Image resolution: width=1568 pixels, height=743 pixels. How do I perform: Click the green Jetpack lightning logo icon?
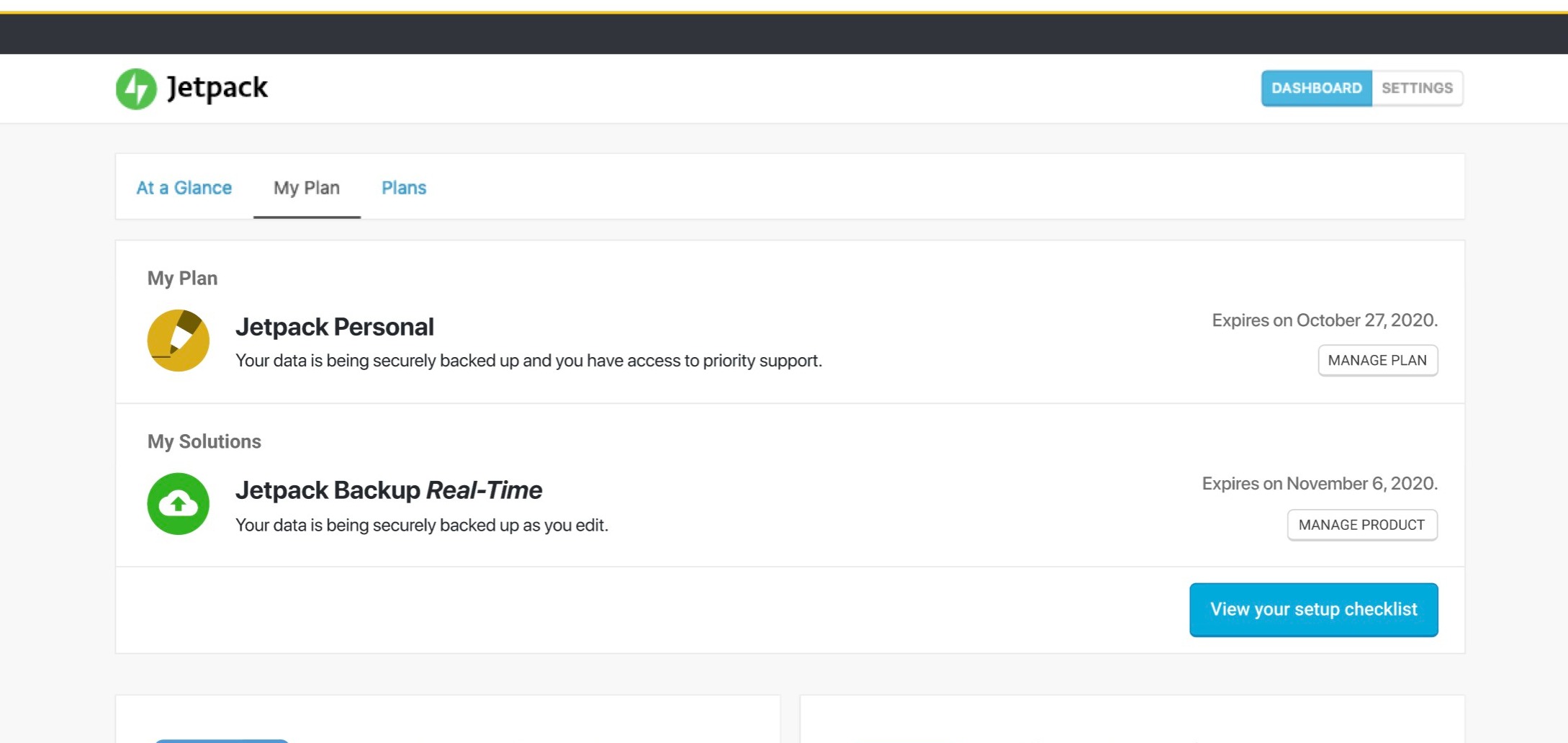click(136, 89)
